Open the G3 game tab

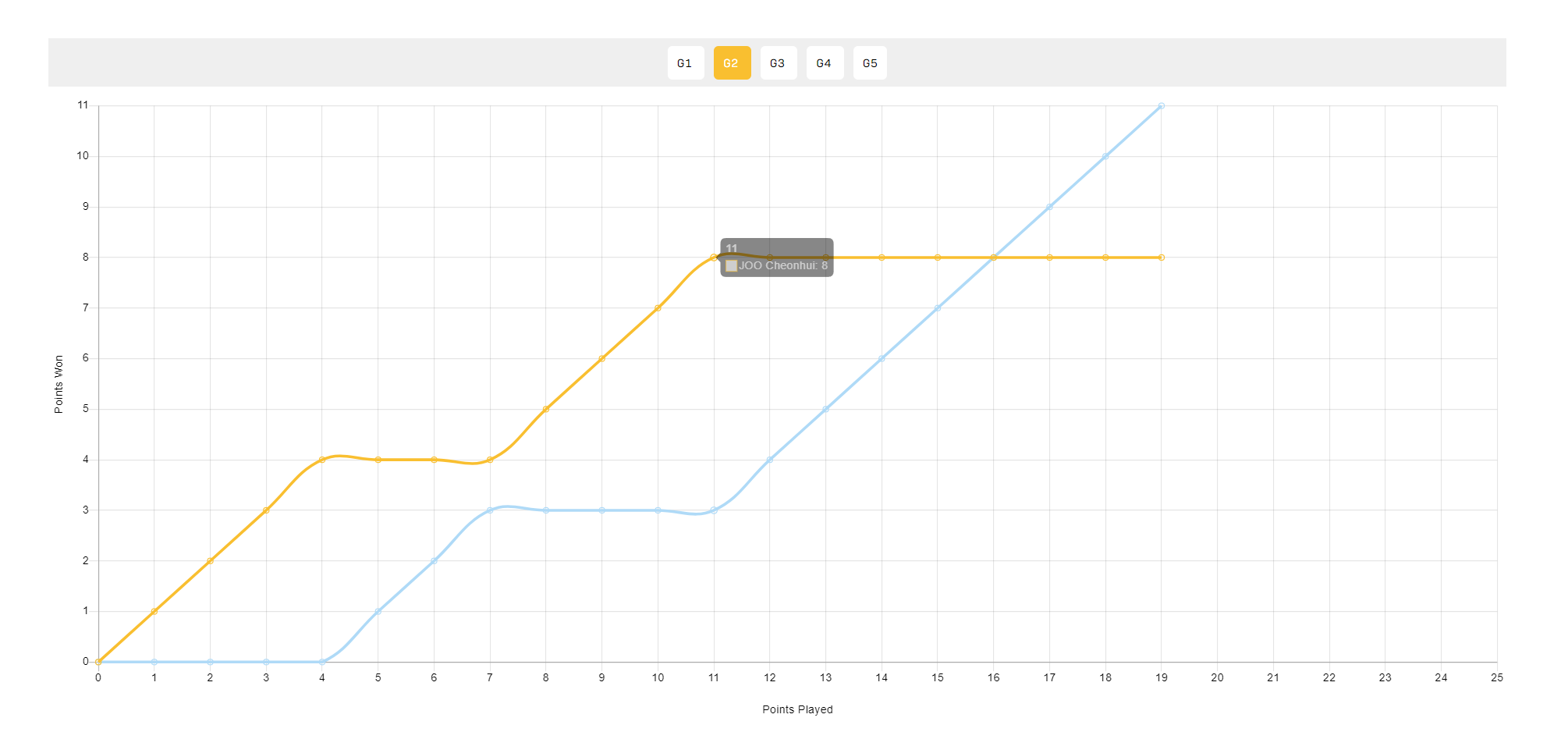[x=778, y=63]
